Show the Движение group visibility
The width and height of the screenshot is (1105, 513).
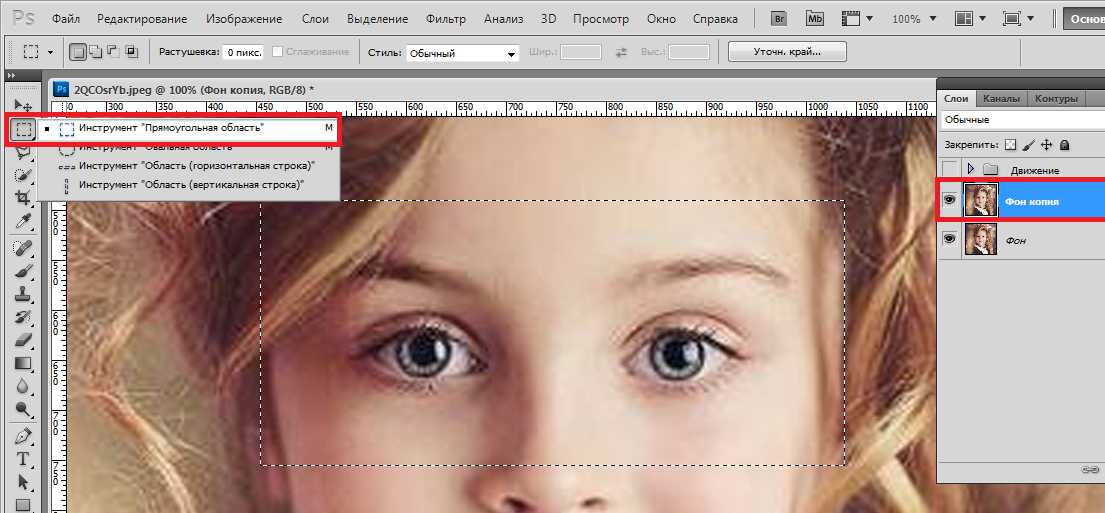coord(950,169)
